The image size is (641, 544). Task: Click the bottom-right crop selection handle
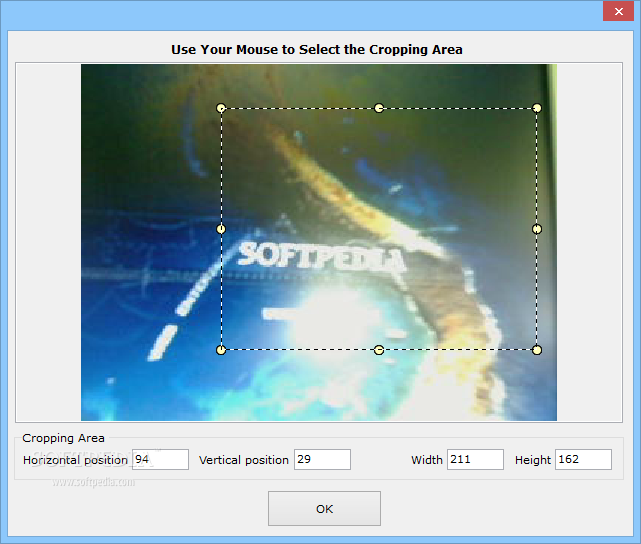point(537,350)
